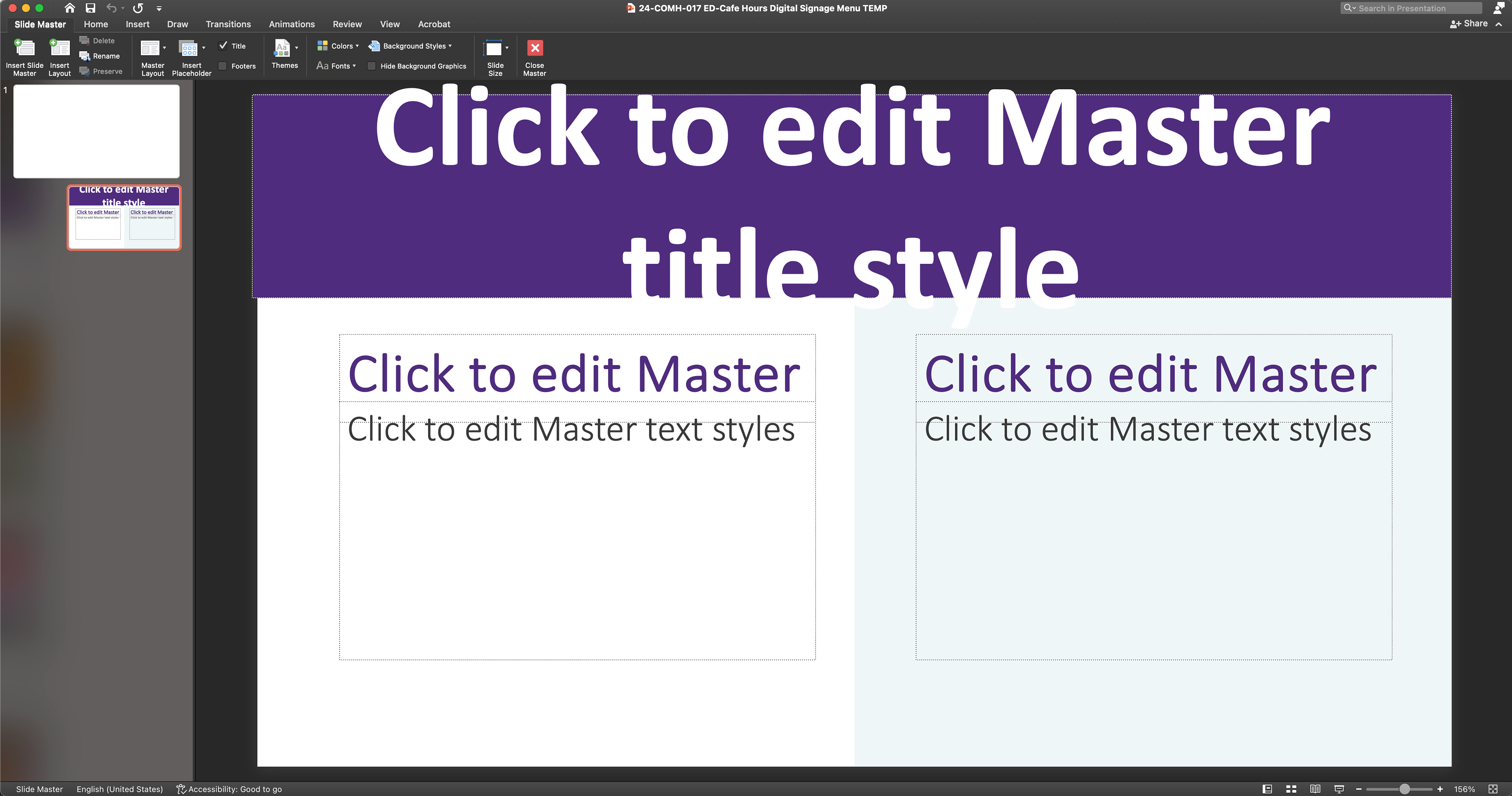Click left purple 'Click to edit Master' heading
The width and height of the screenshot is (1512, 796).
574,374
